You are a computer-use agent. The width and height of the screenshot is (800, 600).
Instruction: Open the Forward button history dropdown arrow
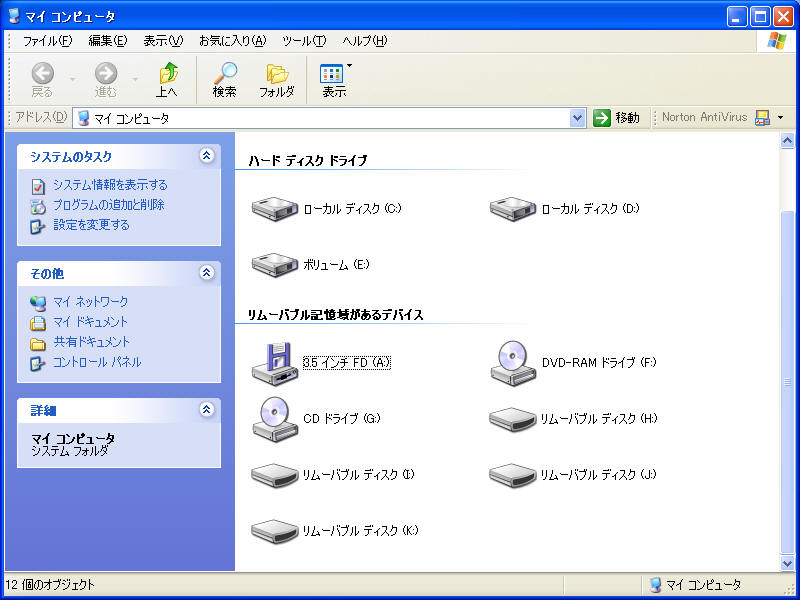point(135,80)
